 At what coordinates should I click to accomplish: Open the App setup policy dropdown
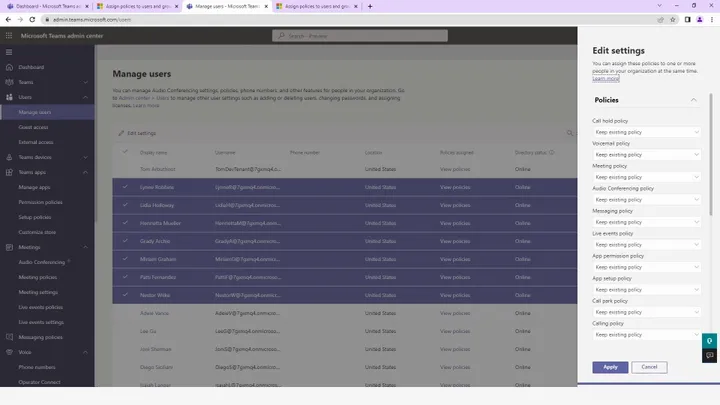(646, 290)
